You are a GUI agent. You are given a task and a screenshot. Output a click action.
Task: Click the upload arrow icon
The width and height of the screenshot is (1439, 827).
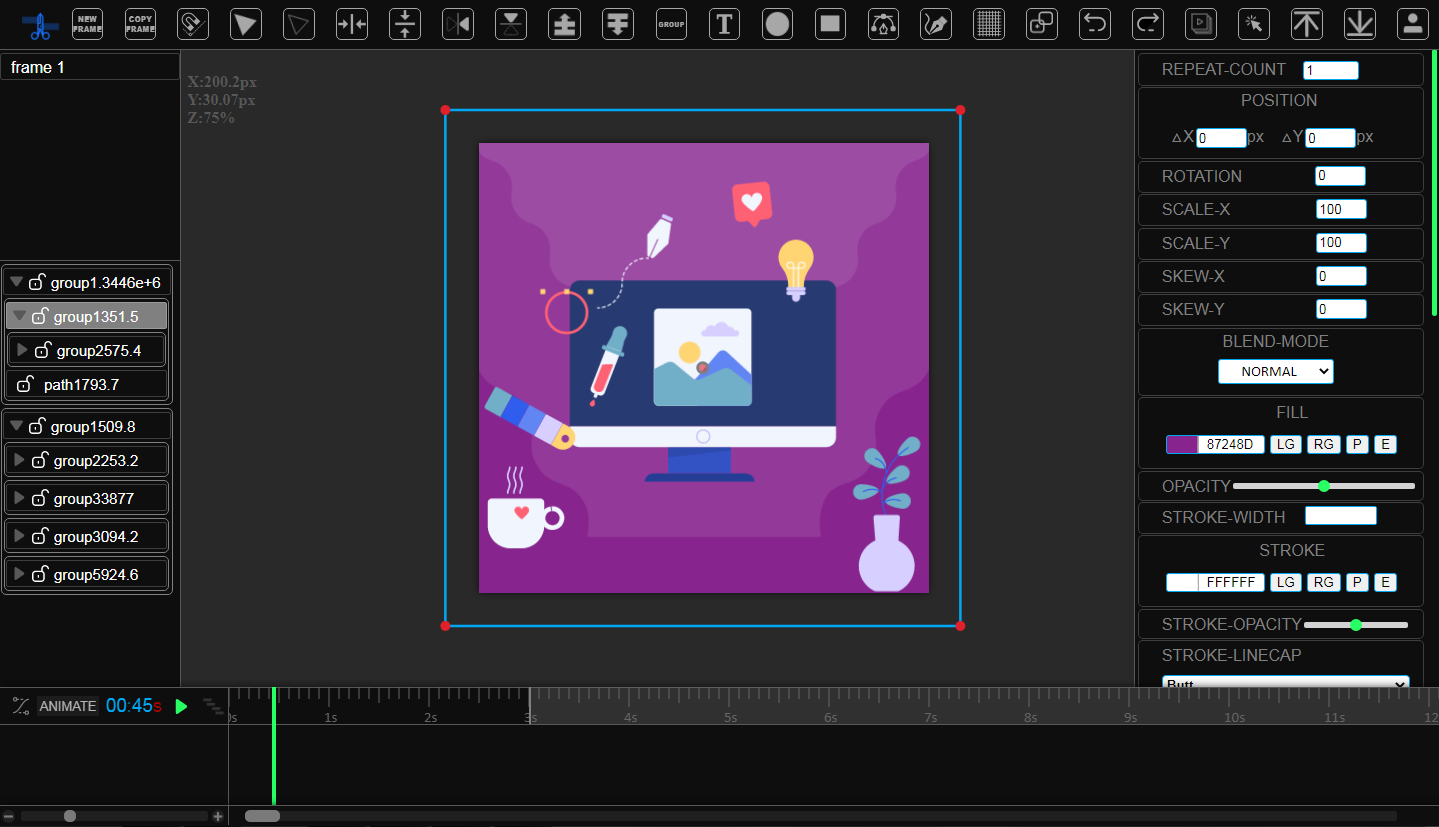1307,24
